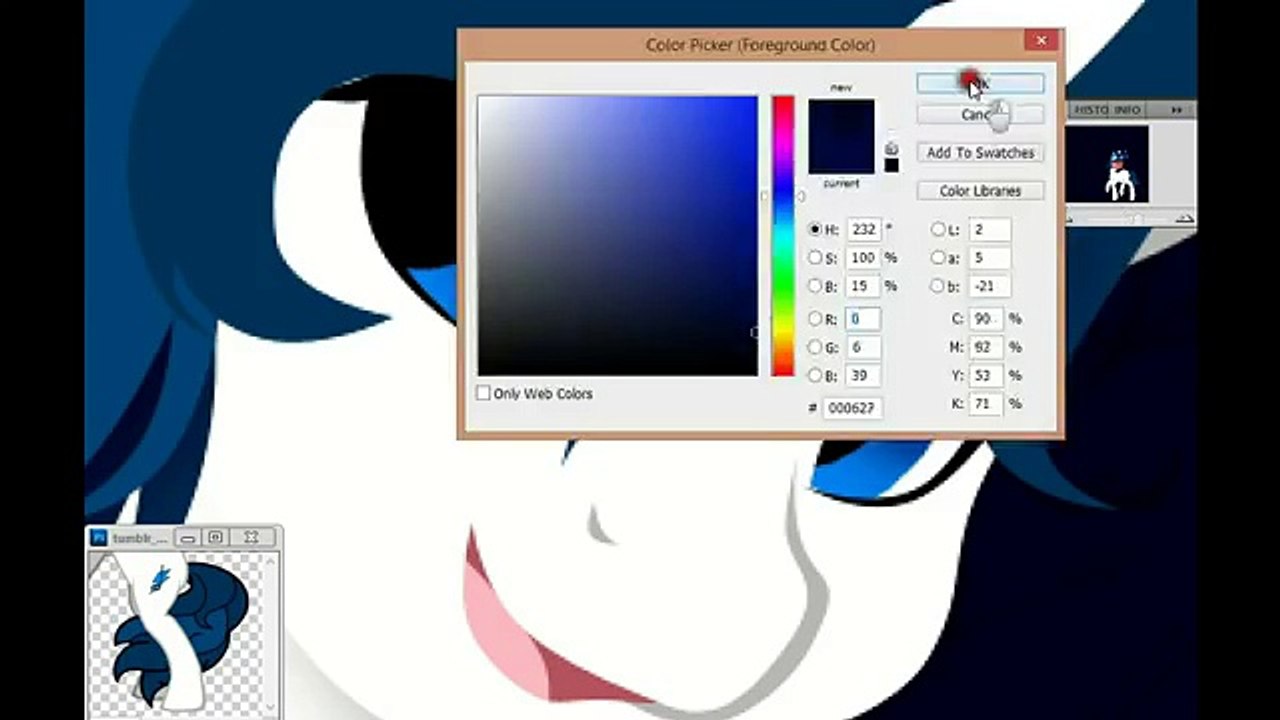Click the black K field showing 71
Image resolution: width=1280 pixels, height=720 pixels.
pyautogui.click(x=986, y=404)
